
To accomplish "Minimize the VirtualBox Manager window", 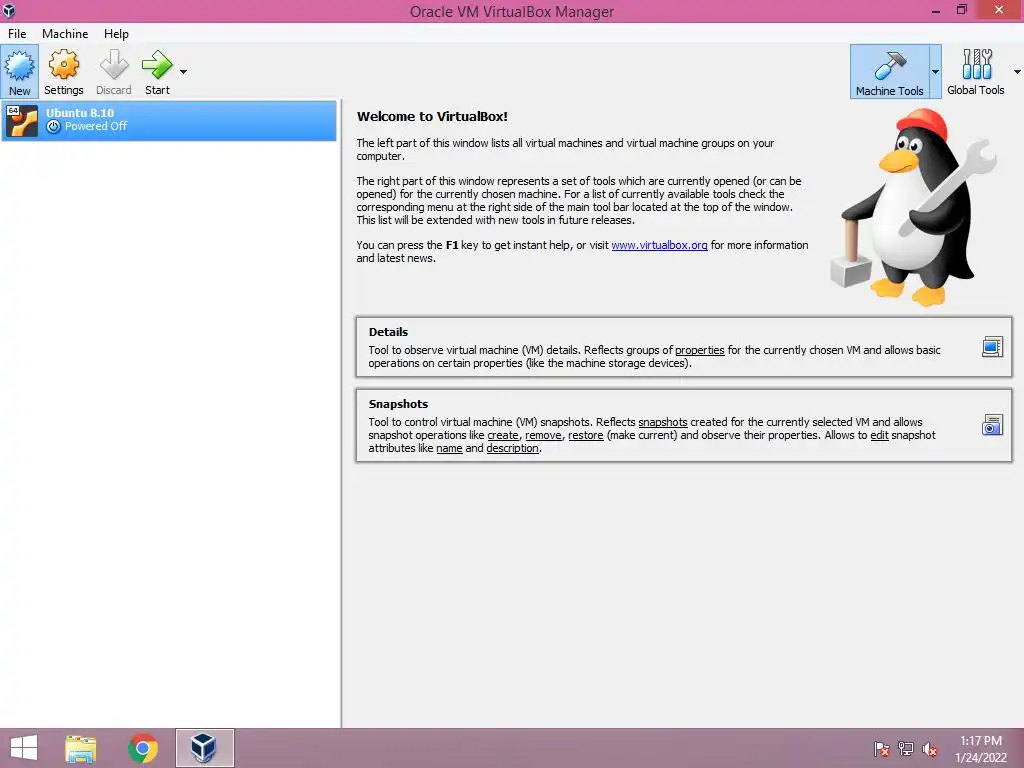I will click(x=936, y=10).
